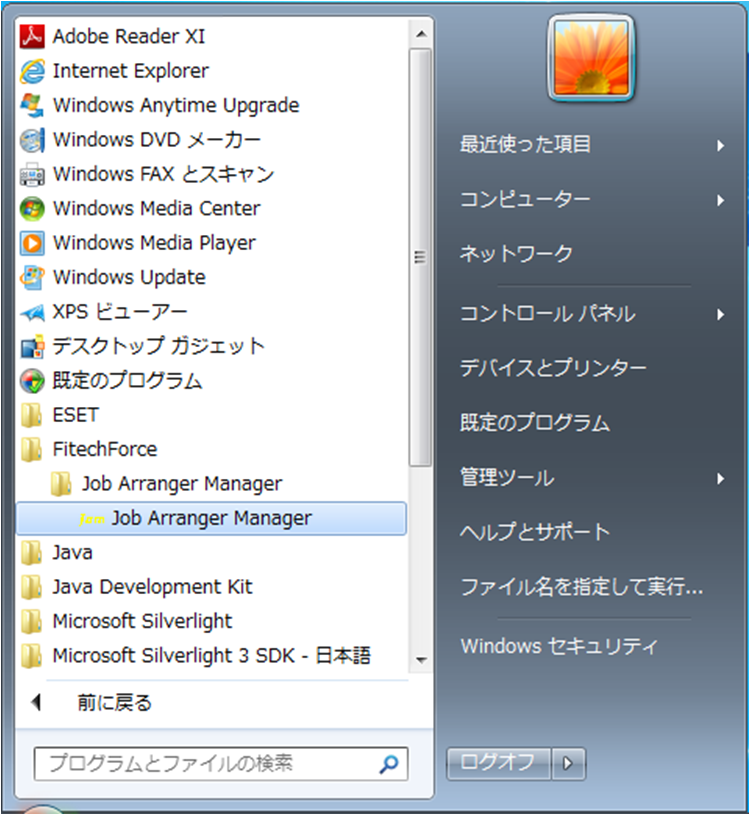The height and width of the screenshot is (815, 750).
Task: Click the FitechForce folder icon
Action: pyautogui.click(x=32, y=449)
